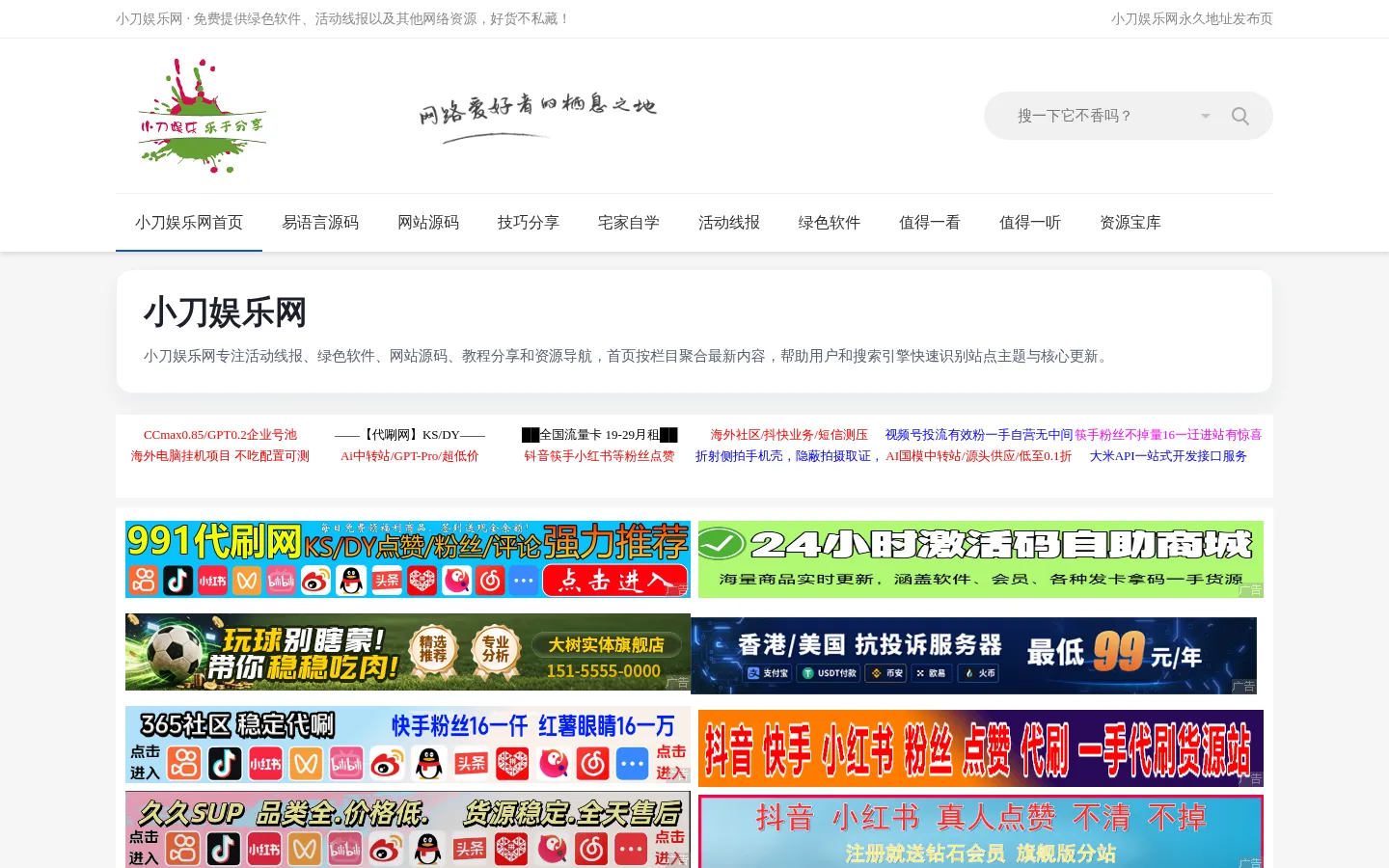This screenshot has width=1389, height=868.
Task: Focus the search box 搜一下它不香吗？
Action: 1100,116
